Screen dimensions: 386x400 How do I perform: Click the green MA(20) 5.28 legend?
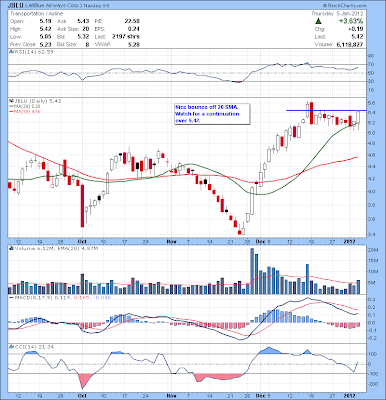[x=26, y=106]
